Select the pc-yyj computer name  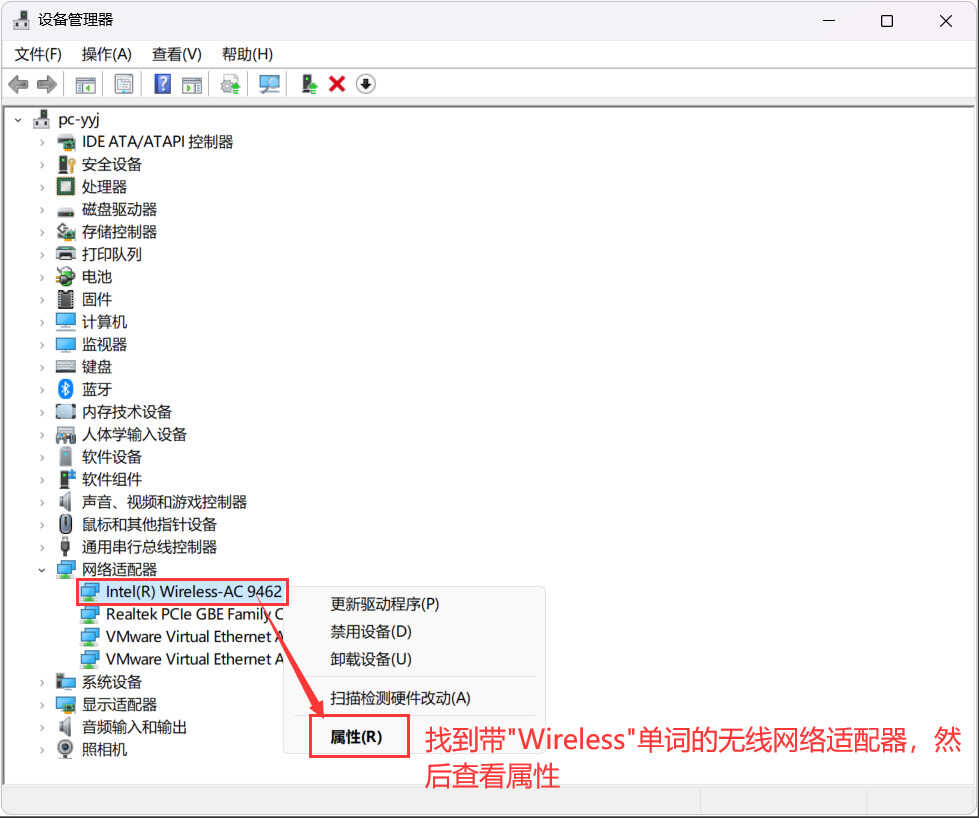(79, 119)
